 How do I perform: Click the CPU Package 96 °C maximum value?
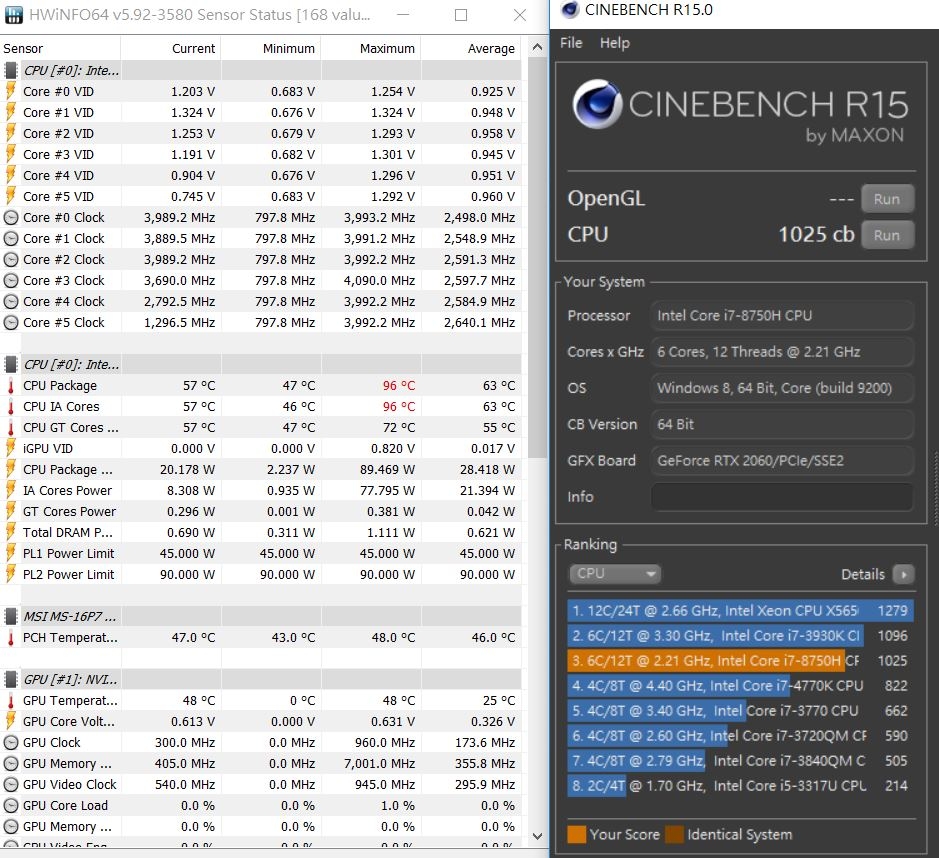pyautogui.click(x=399, y=386)
